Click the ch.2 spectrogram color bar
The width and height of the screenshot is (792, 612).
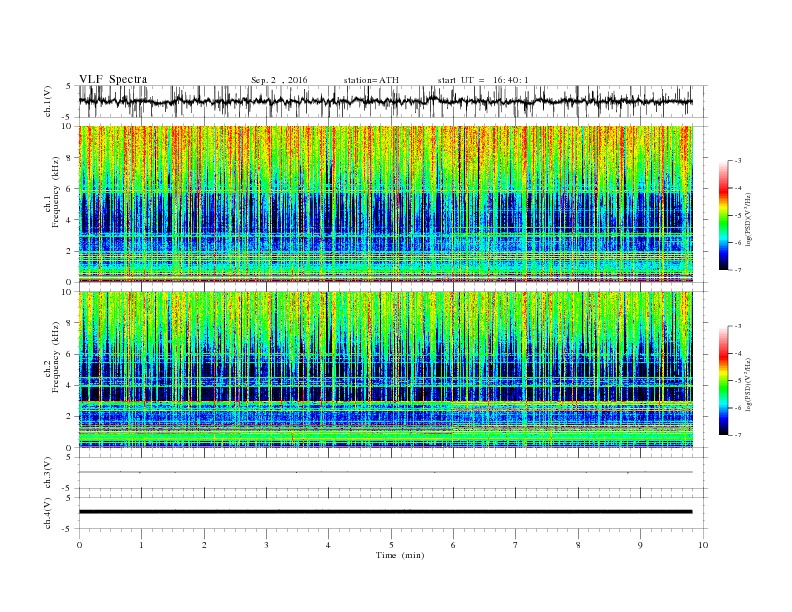723,381
